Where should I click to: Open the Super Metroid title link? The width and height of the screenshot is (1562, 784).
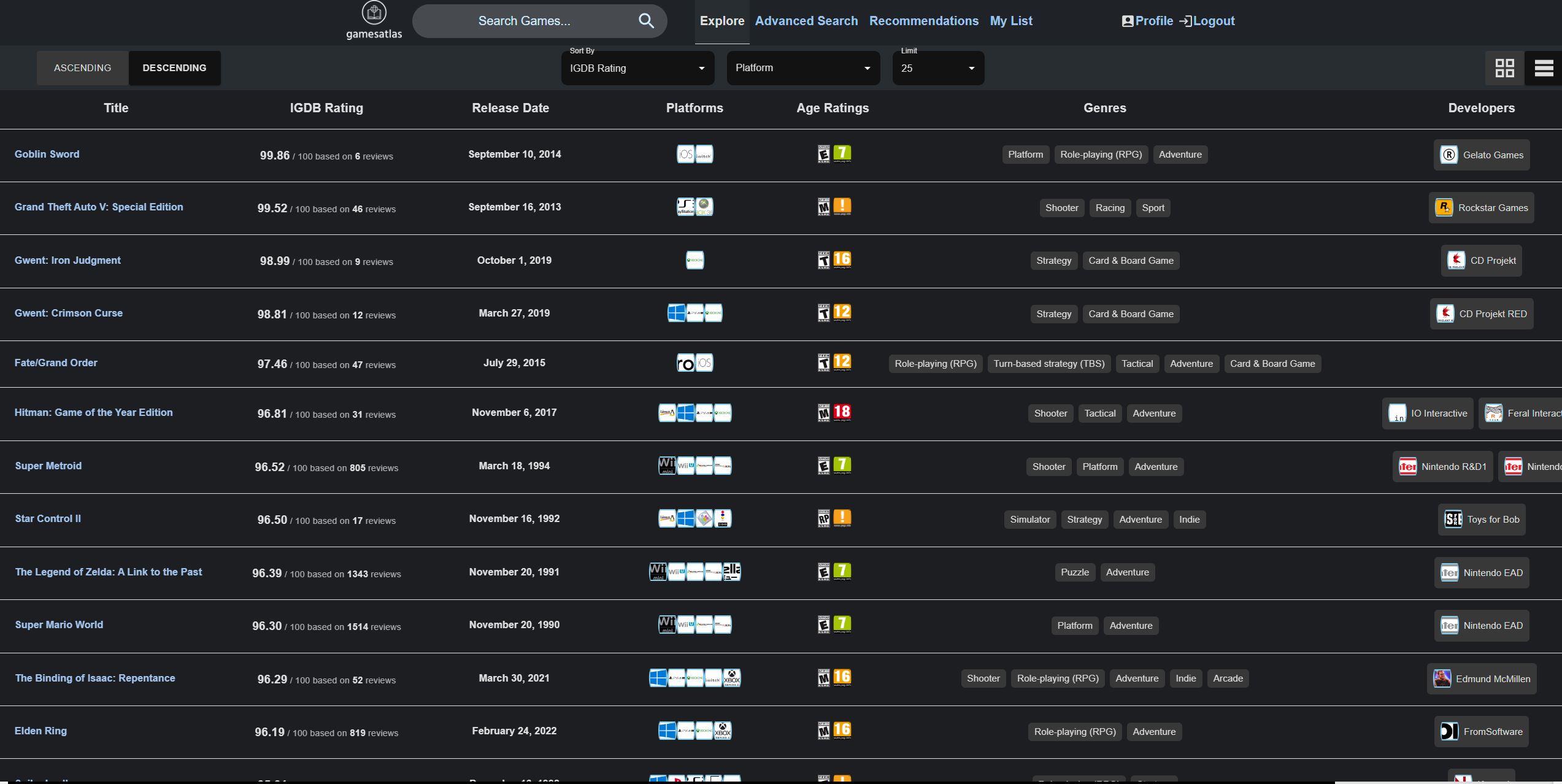click(x=48, y=466)
